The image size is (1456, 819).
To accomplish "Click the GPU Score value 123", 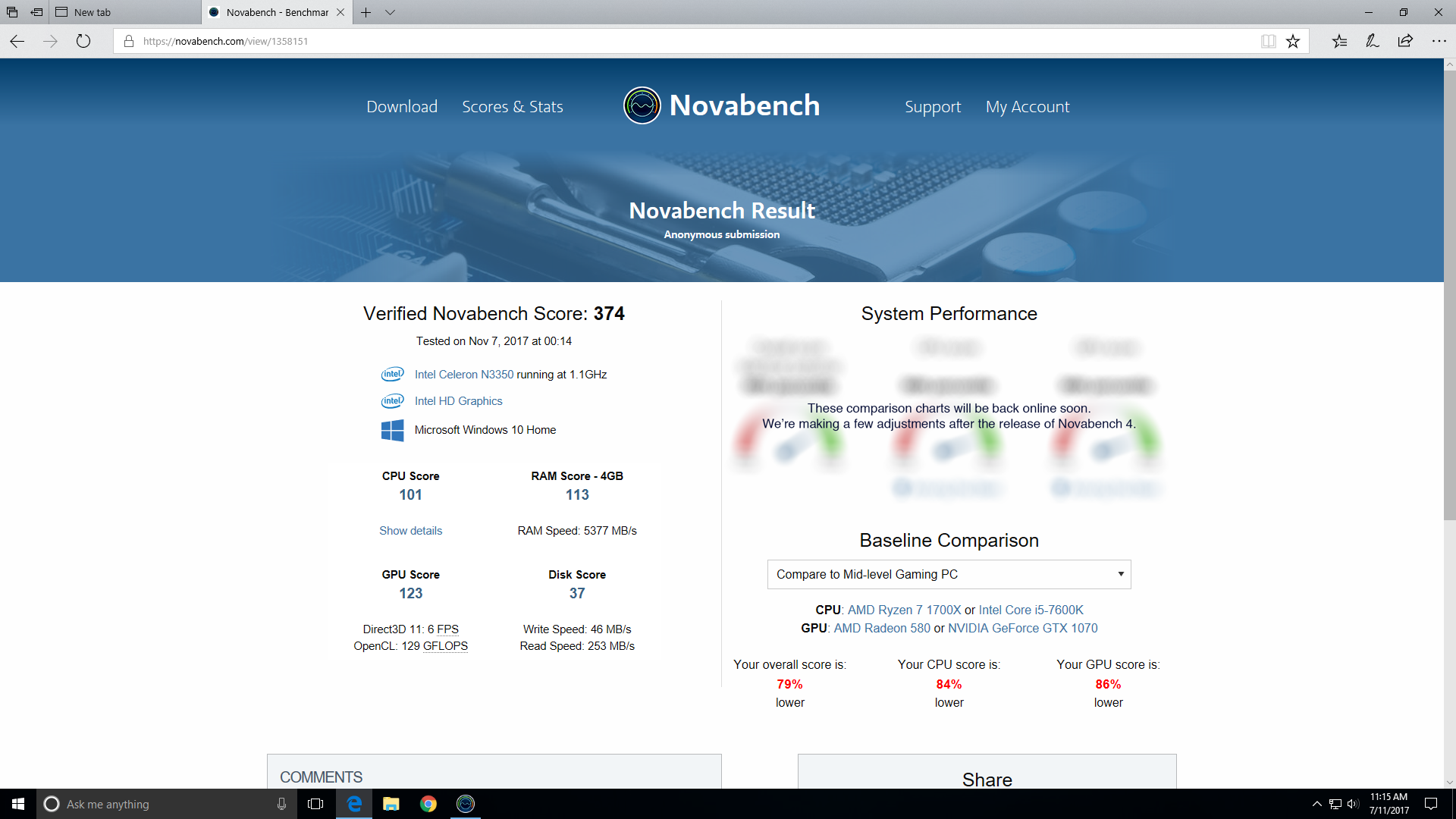I will click(410, 593).
